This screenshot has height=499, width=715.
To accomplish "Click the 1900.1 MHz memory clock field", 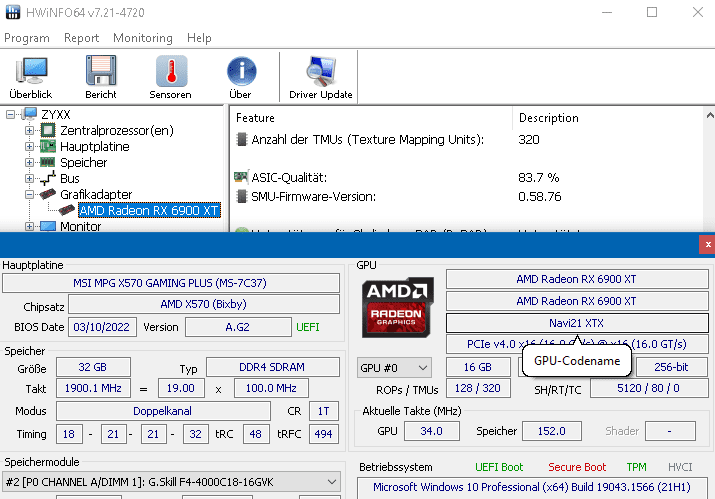I will [93, 388].
